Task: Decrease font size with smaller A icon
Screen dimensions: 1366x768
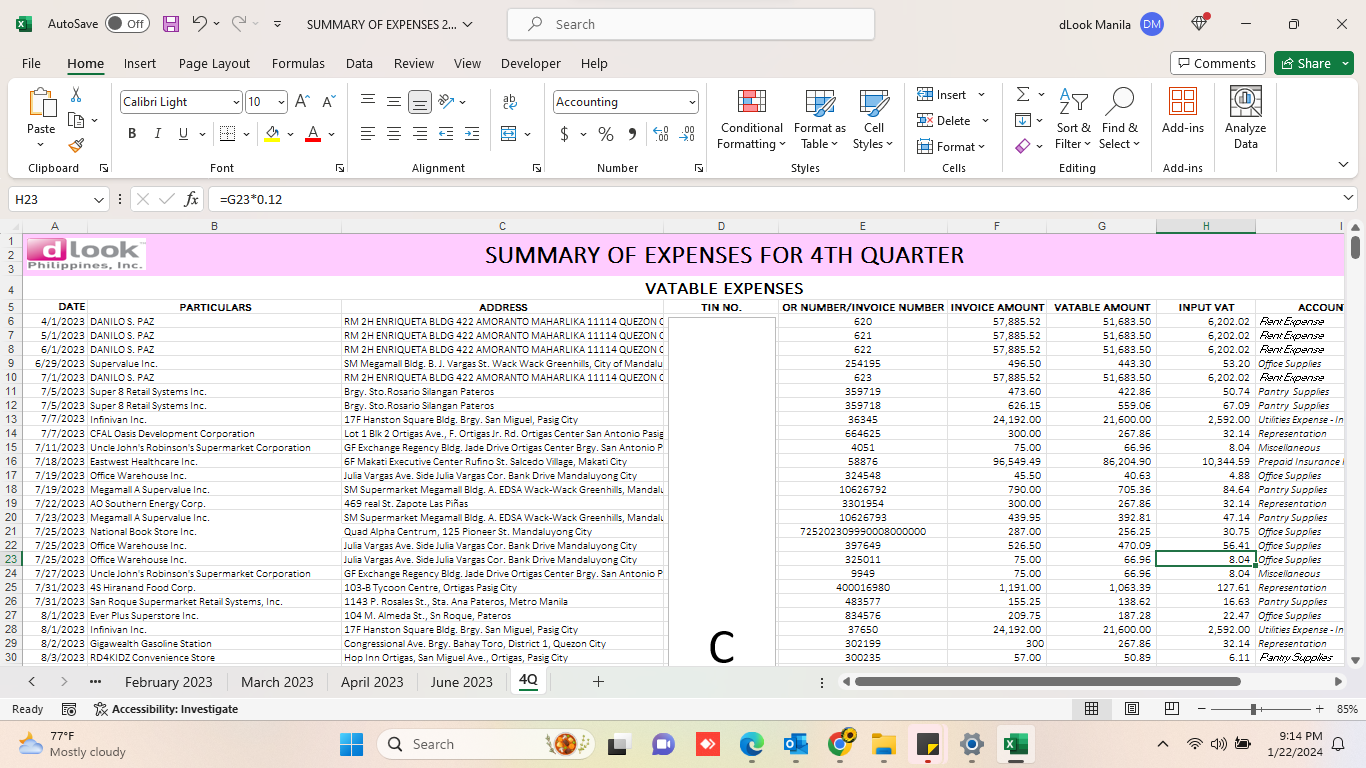Action: 329,102
